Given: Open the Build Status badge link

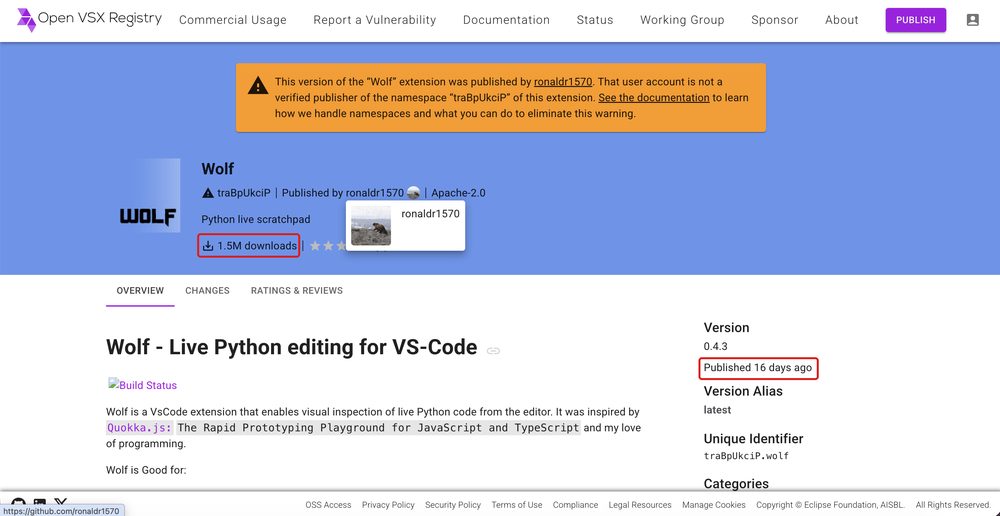Looking at the screenshot, I should 143,385.
